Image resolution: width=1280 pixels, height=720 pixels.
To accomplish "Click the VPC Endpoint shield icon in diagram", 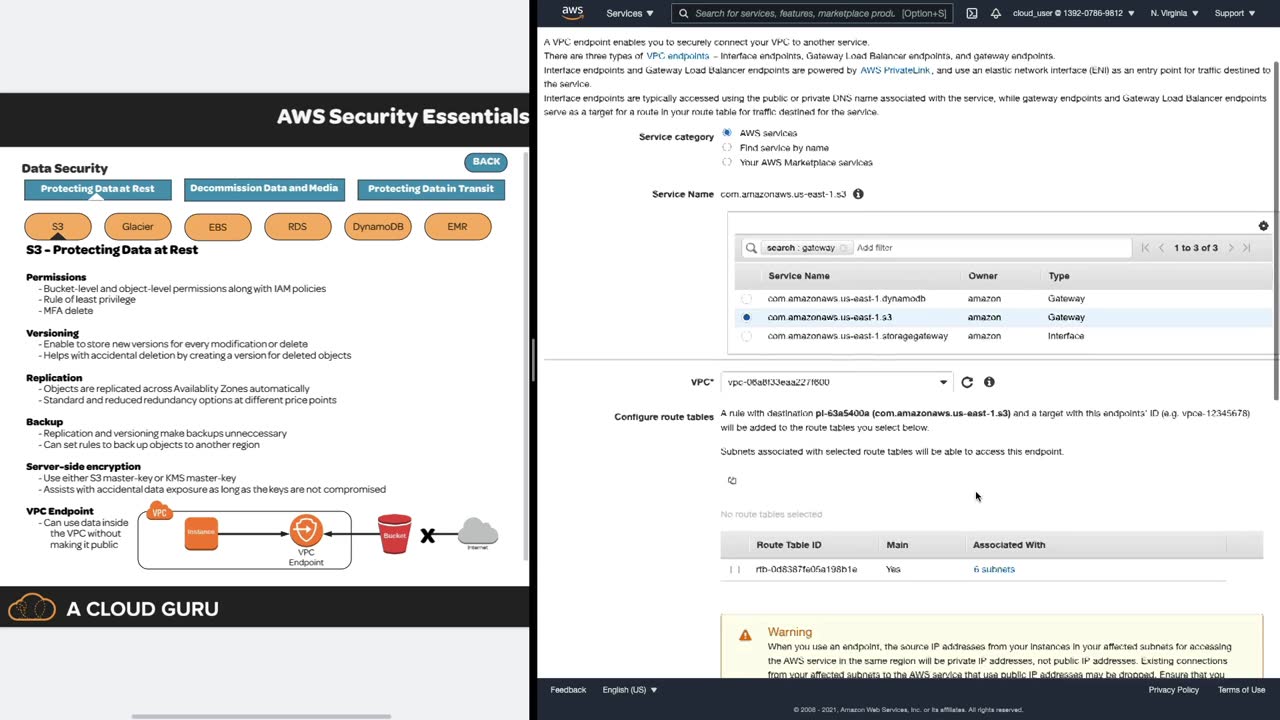I will click(306, 530).
